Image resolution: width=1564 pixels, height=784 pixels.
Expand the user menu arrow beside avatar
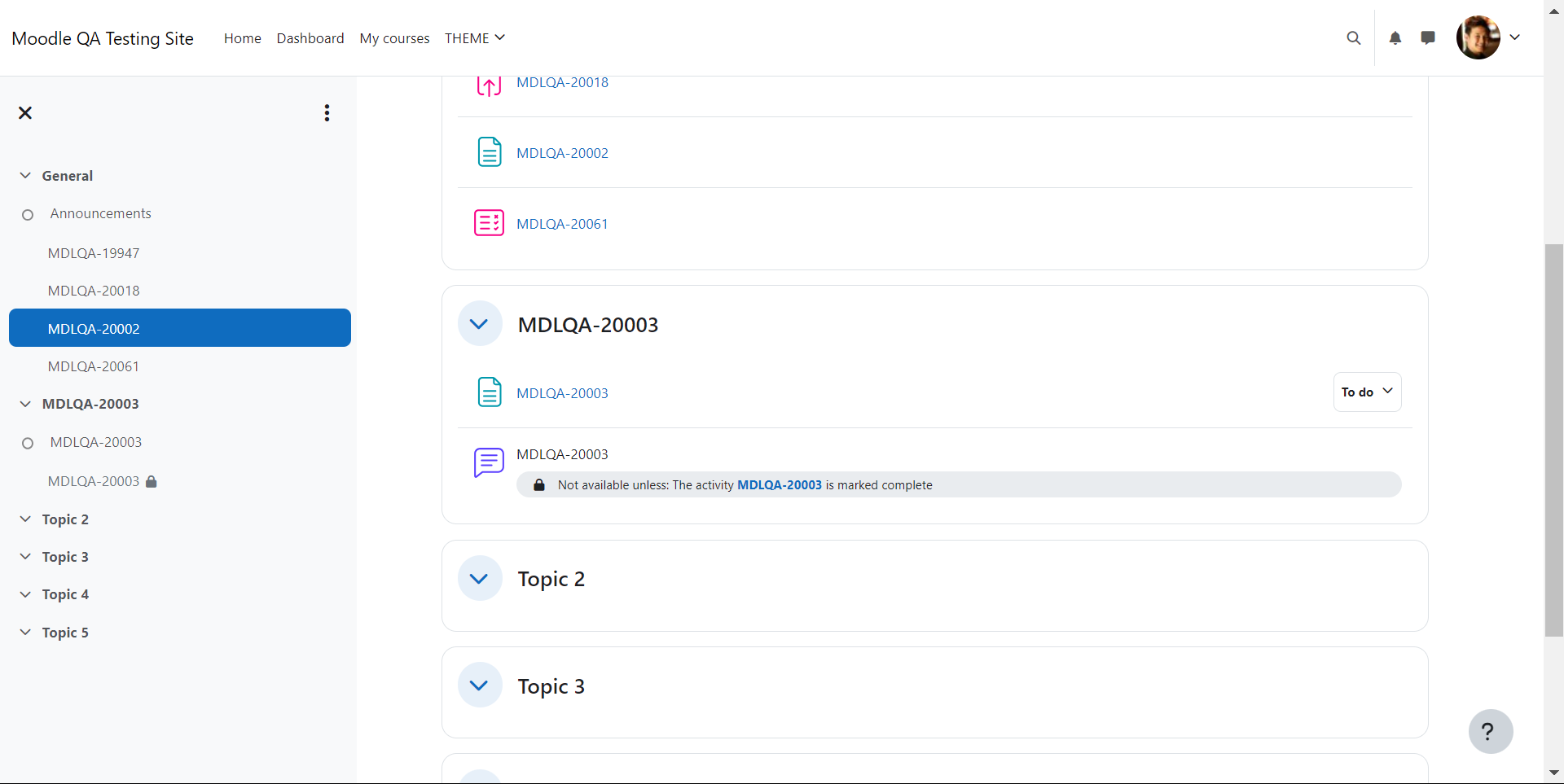[1515, 37]
